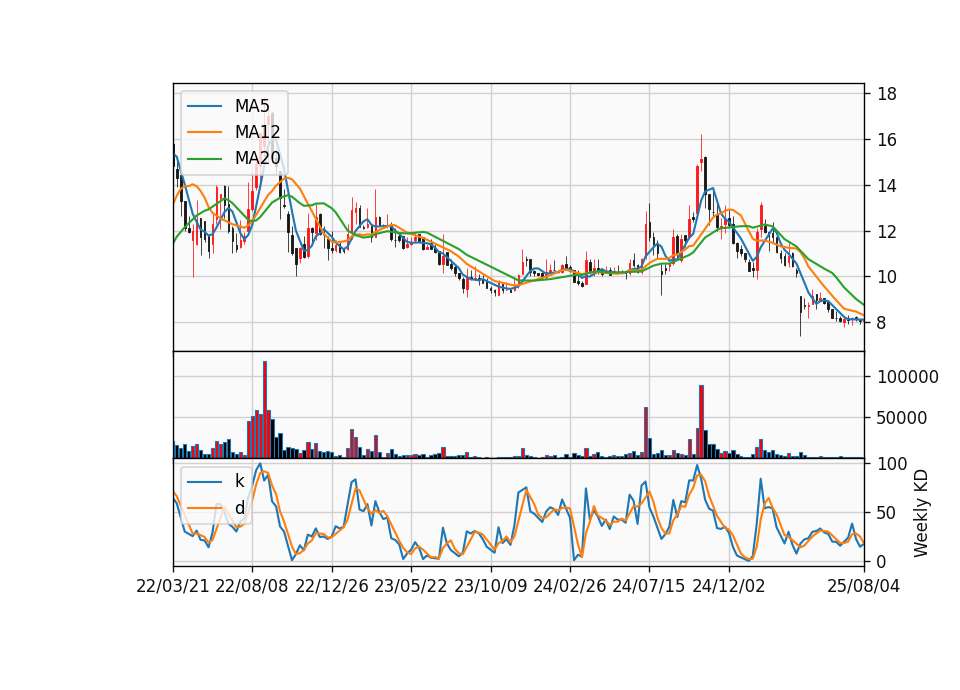Click the orange MA12 line sample in legend
The height and width of the screenshot is (690, 960).
(x=204, y=132)
